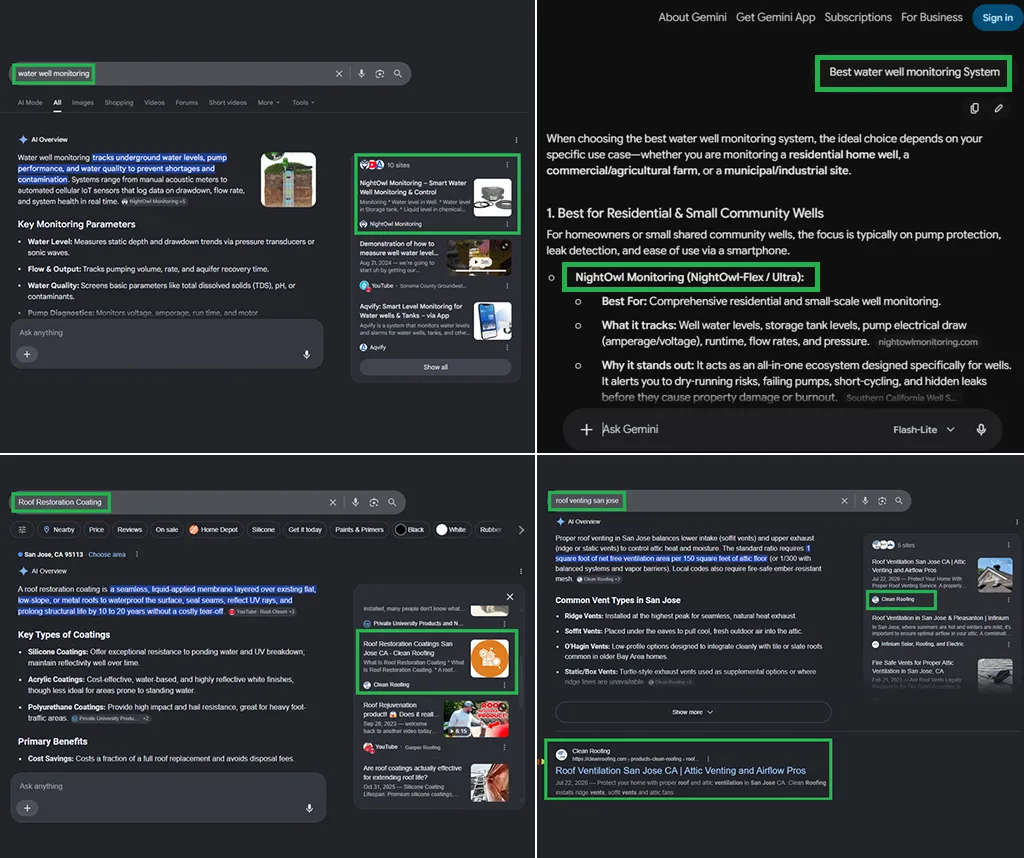Click magnifier in 'roof venting san jose' bar
The image size is (1024, 858).
click(x=899, y=501)
